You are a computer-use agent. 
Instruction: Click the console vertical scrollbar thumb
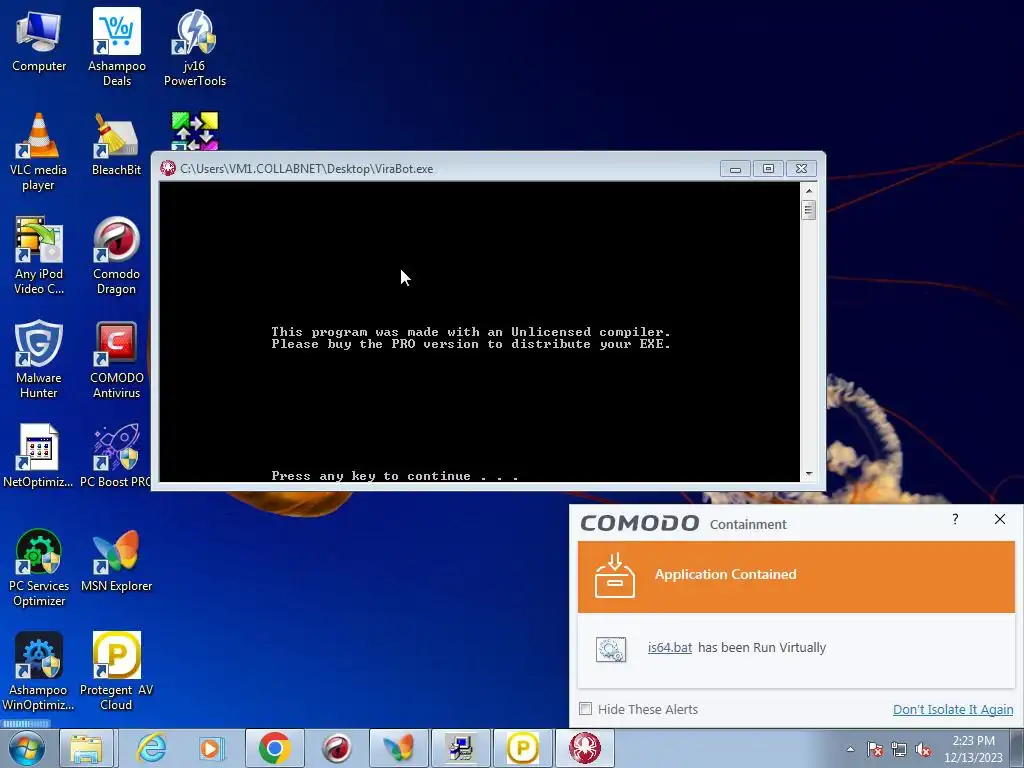[x=809, y=210]
